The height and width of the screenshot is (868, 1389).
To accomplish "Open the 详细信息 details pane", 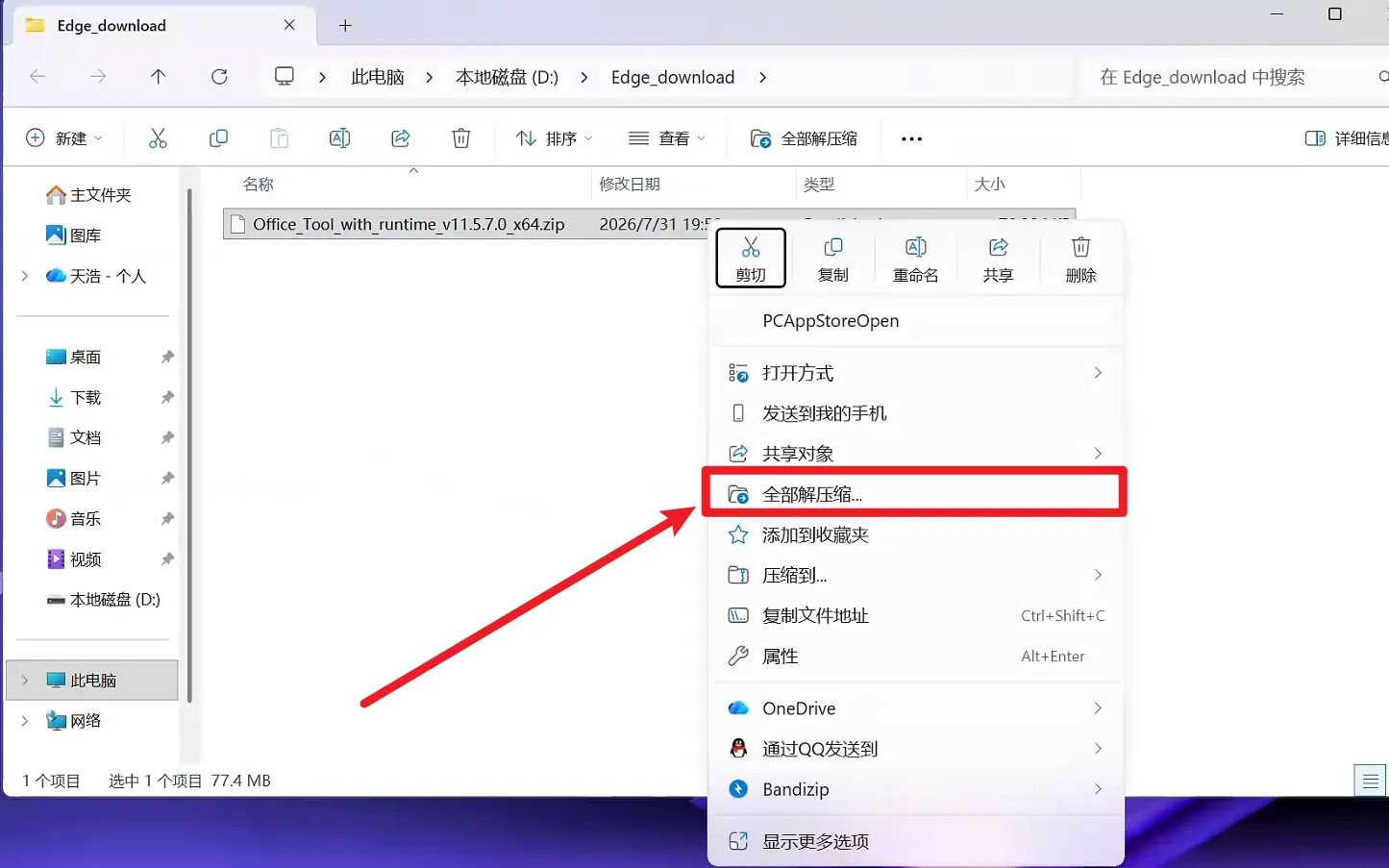I will pos(1347,138).
